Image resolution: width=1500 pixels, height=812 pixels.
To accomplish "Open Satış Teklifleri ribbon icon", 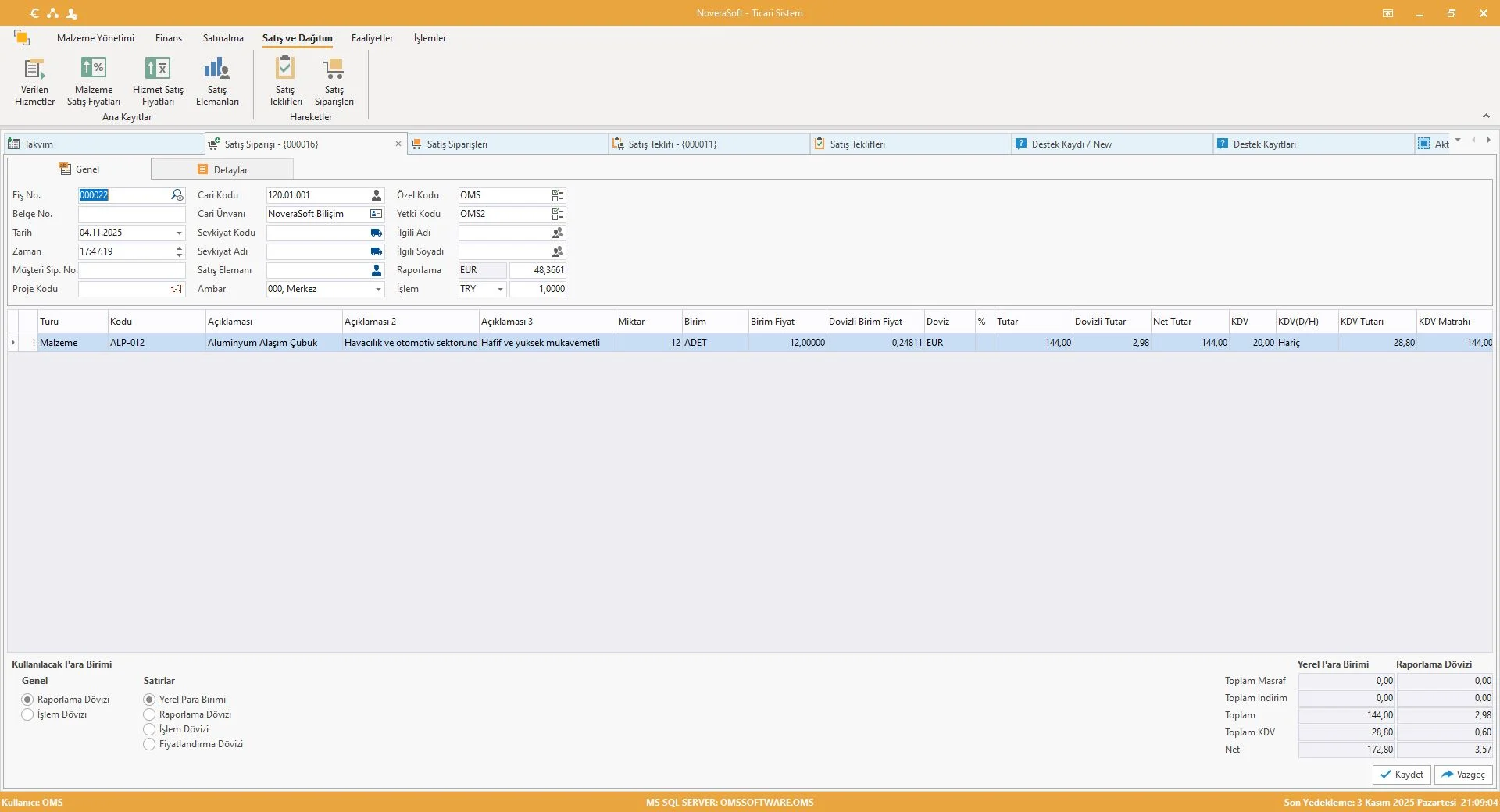I will click(x=285, y=81).
